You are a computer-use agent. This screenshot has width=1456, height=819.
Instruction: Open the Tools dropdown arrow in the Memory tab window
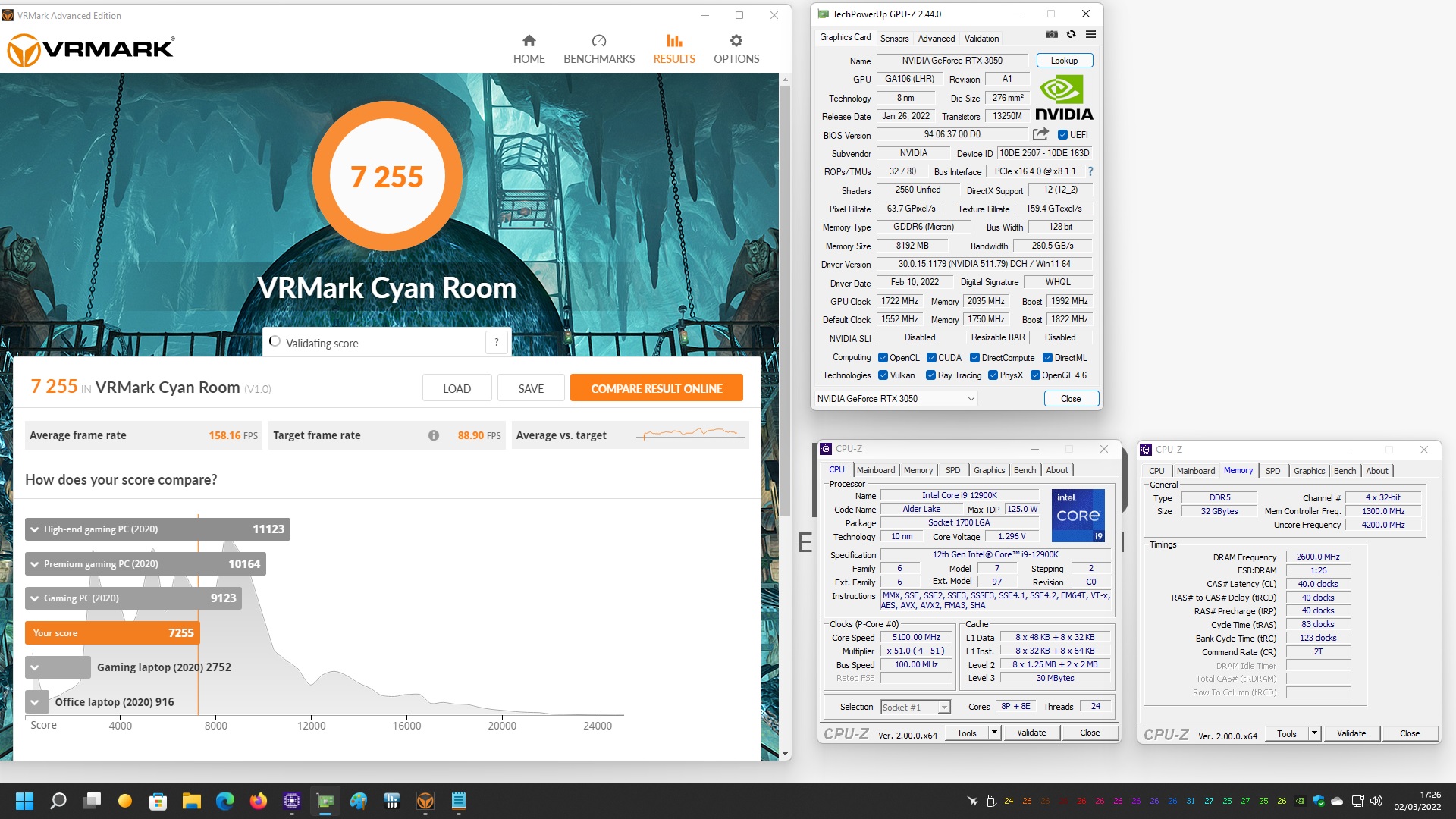pos(1314,733)
